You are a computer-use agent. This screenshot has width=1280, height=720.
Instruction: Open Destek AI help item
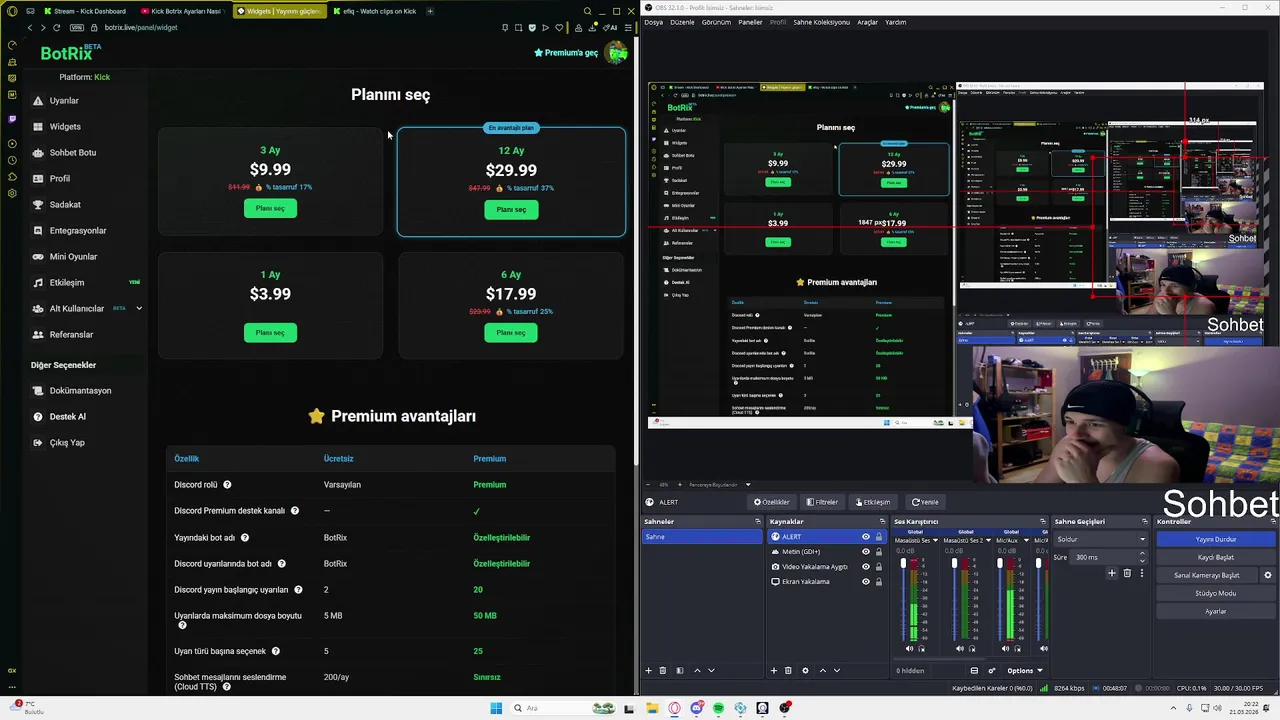click(67, 417)
